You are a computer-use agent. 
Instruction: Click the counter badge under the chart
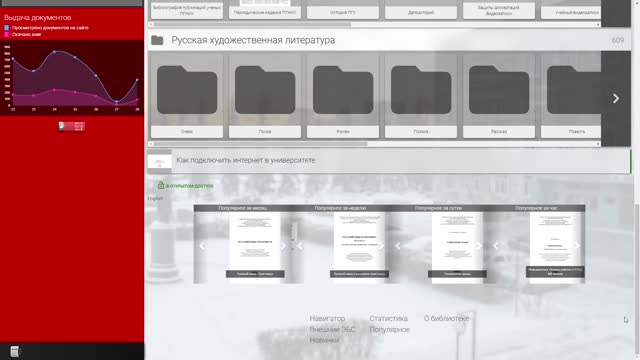click(71, 127)
